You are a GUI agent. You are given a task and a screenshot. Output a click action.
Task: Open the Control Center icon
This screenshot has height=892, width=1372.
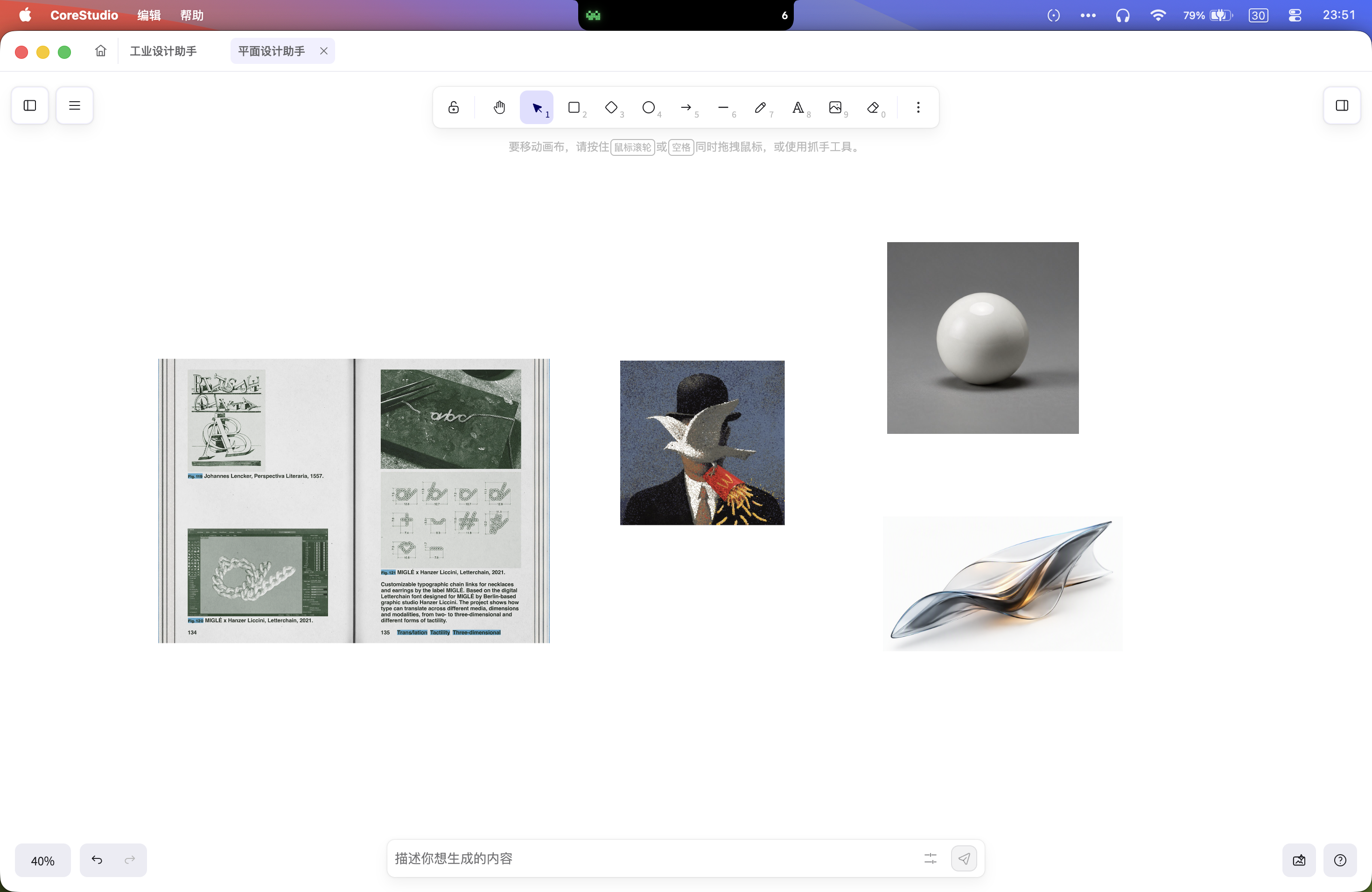pyautogui.click(x=1295, y=15)
